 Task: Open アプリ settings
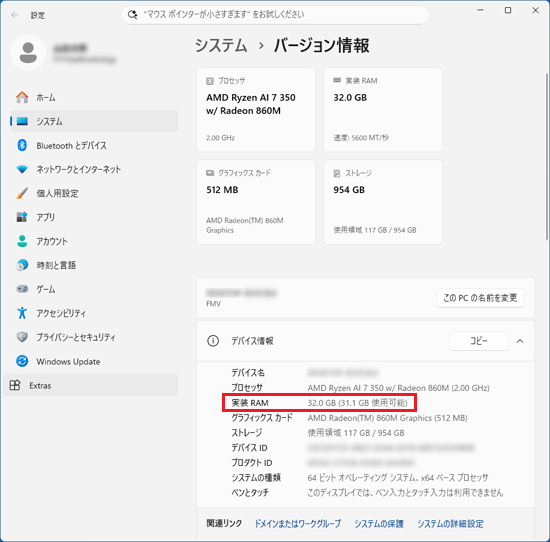point(94,217)
